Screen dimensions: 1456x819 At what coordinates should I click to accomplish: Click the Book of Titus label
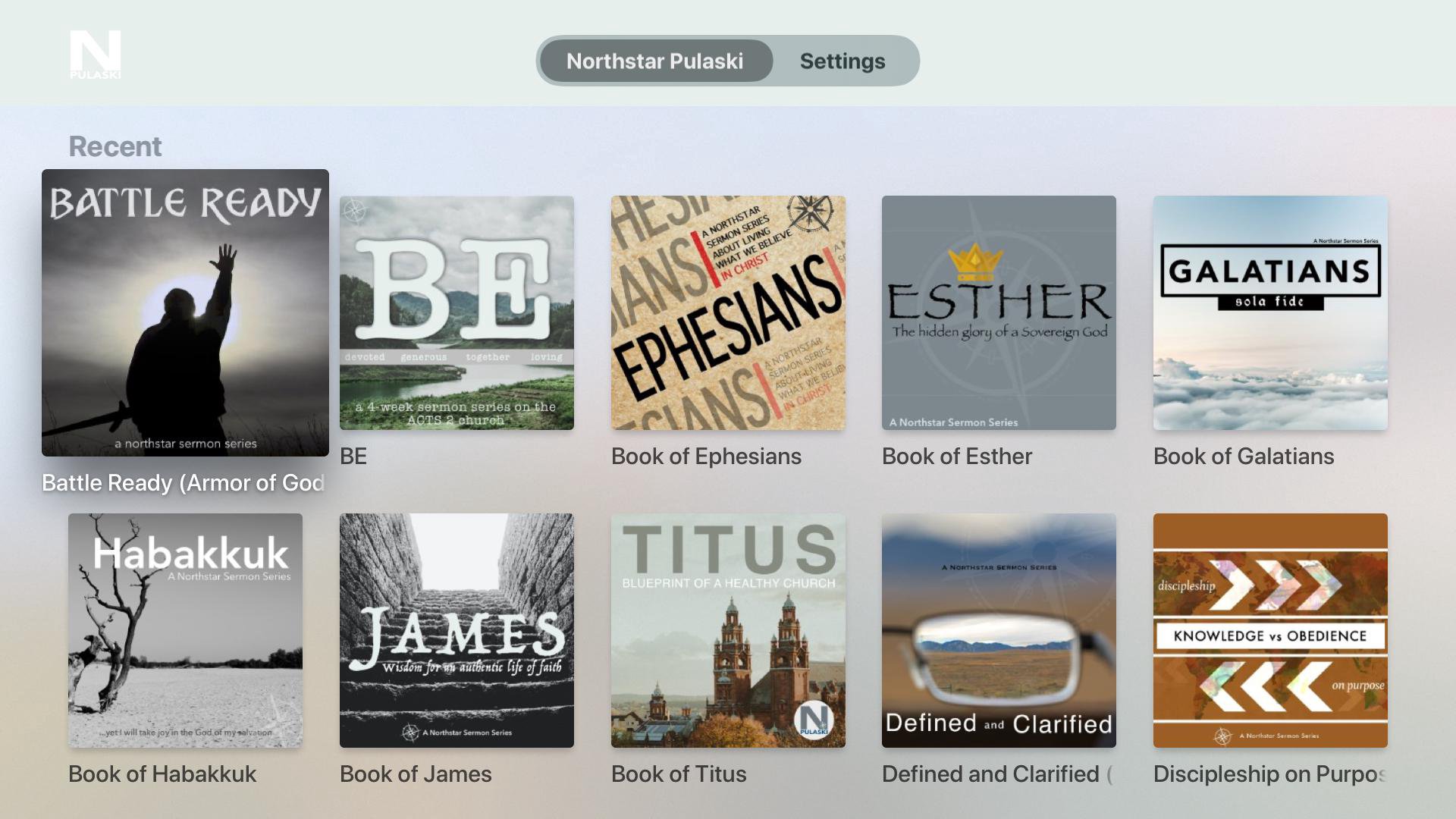click(x=679, y=774)
